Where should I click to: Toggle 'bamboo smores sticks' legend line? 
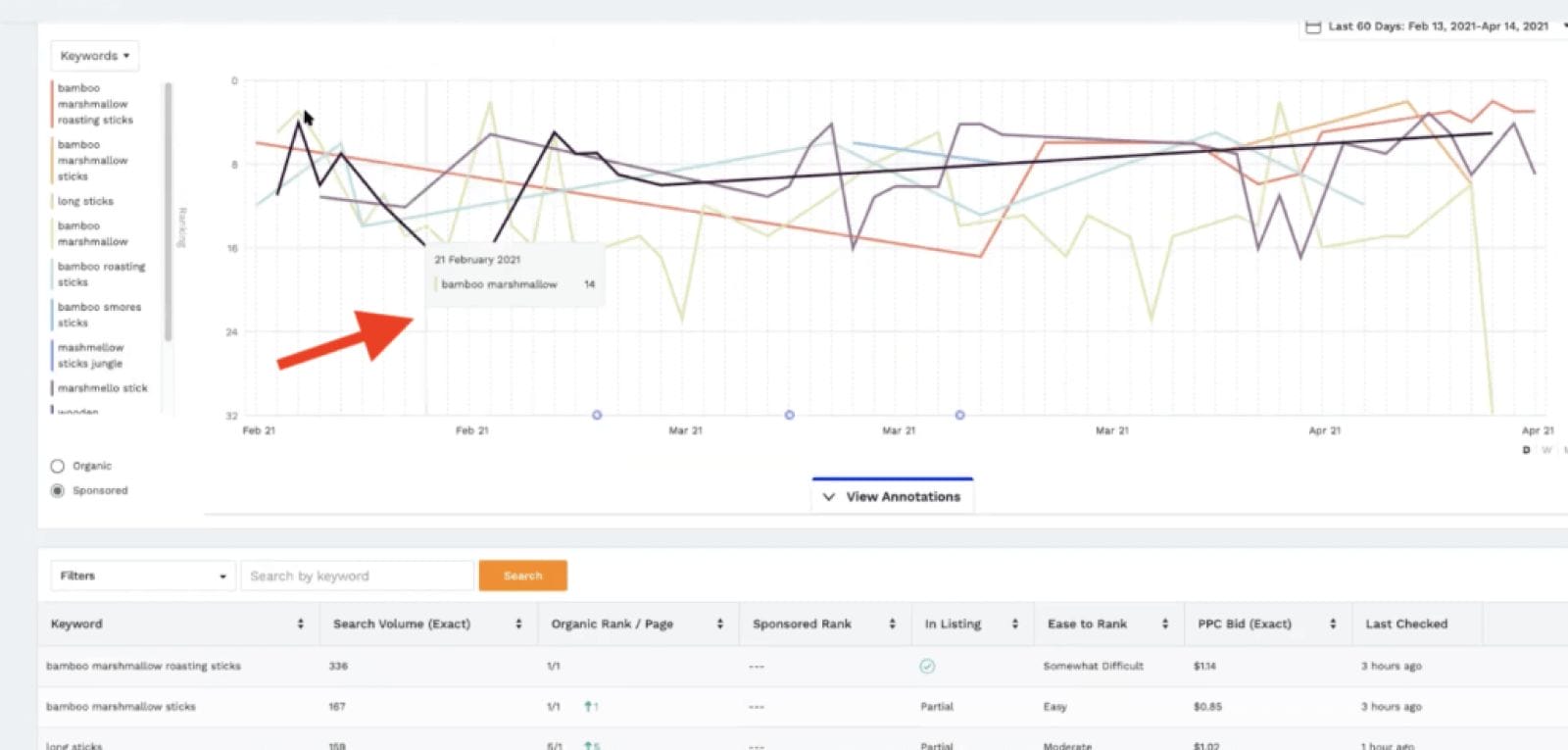click(x=97, y=315)
